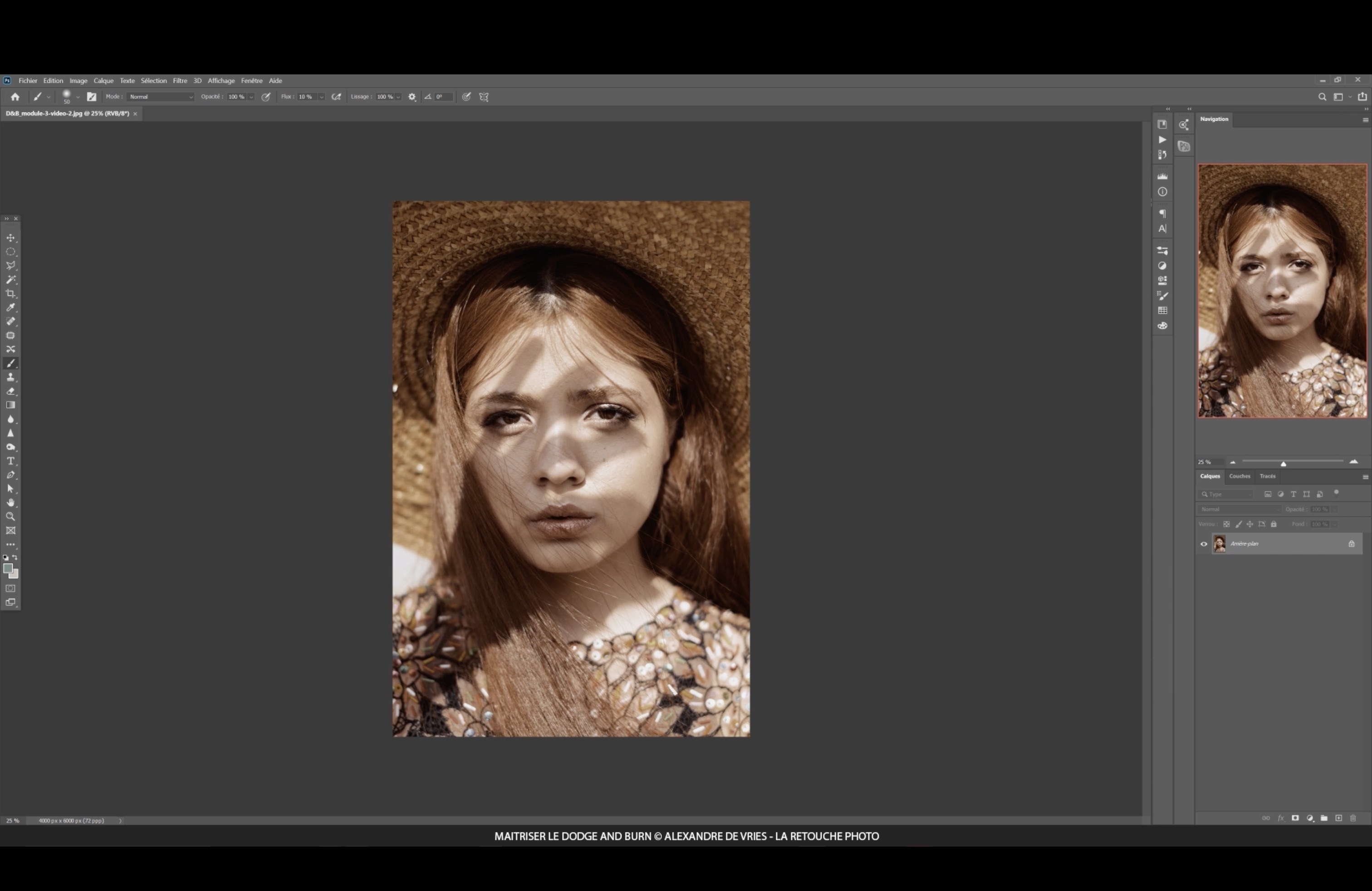
Task: Toggle airbrush build-up next to Flux
Action: tap(336, 97)
